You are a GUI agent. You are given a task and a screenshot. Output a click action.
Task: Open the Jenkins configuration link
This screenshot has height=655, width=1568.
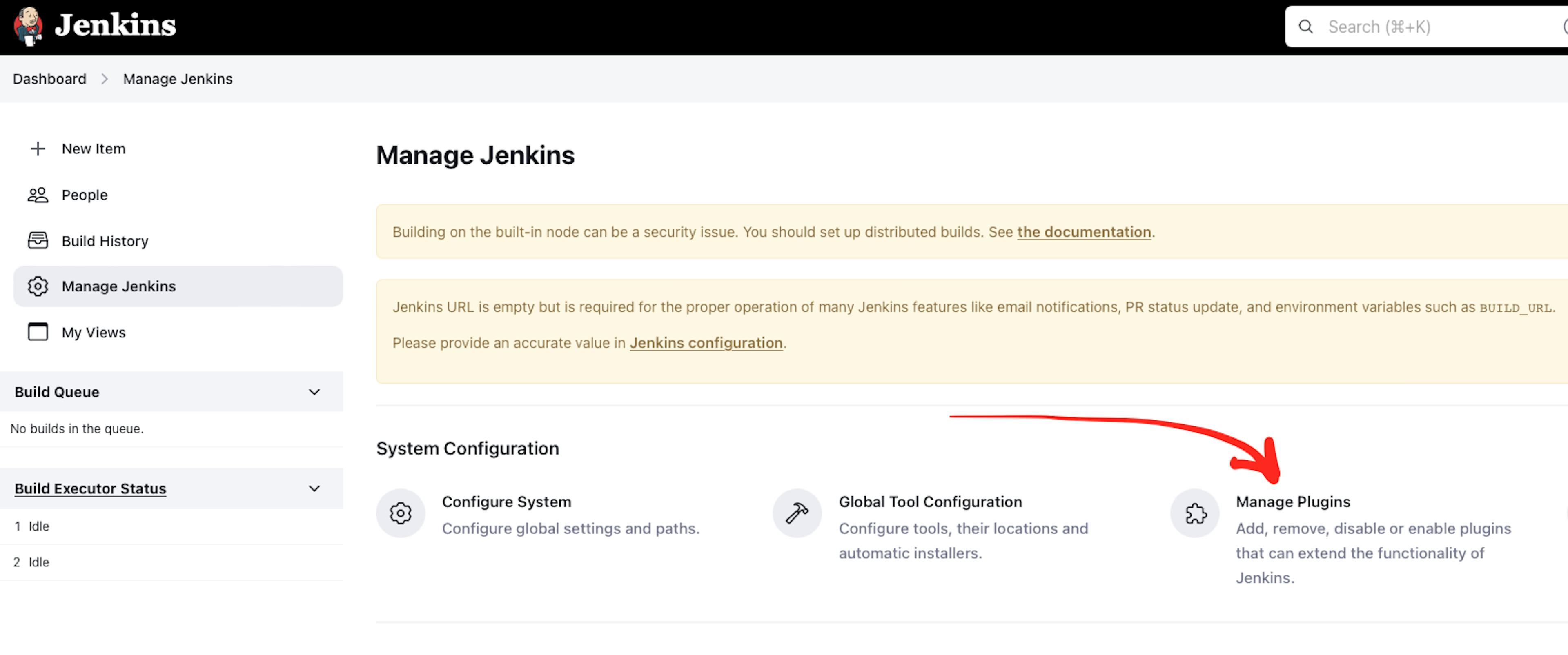[x=706, y=342]
